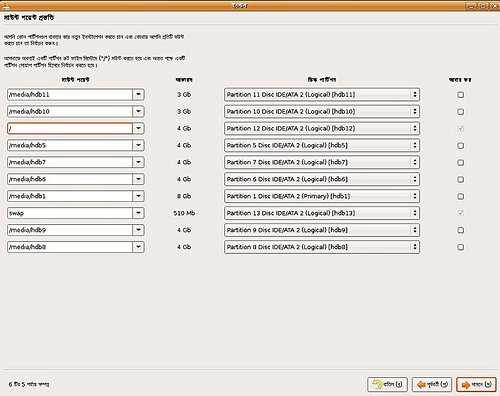Viewport: 500px width, 396px height.
Task: Open partition selector for Partition 1 Primary (hdb1)
Action: pos(322,196)
